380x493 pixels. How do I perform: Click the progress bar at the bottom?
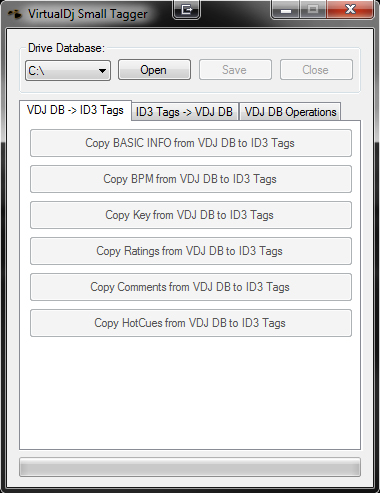click(190, 467)
